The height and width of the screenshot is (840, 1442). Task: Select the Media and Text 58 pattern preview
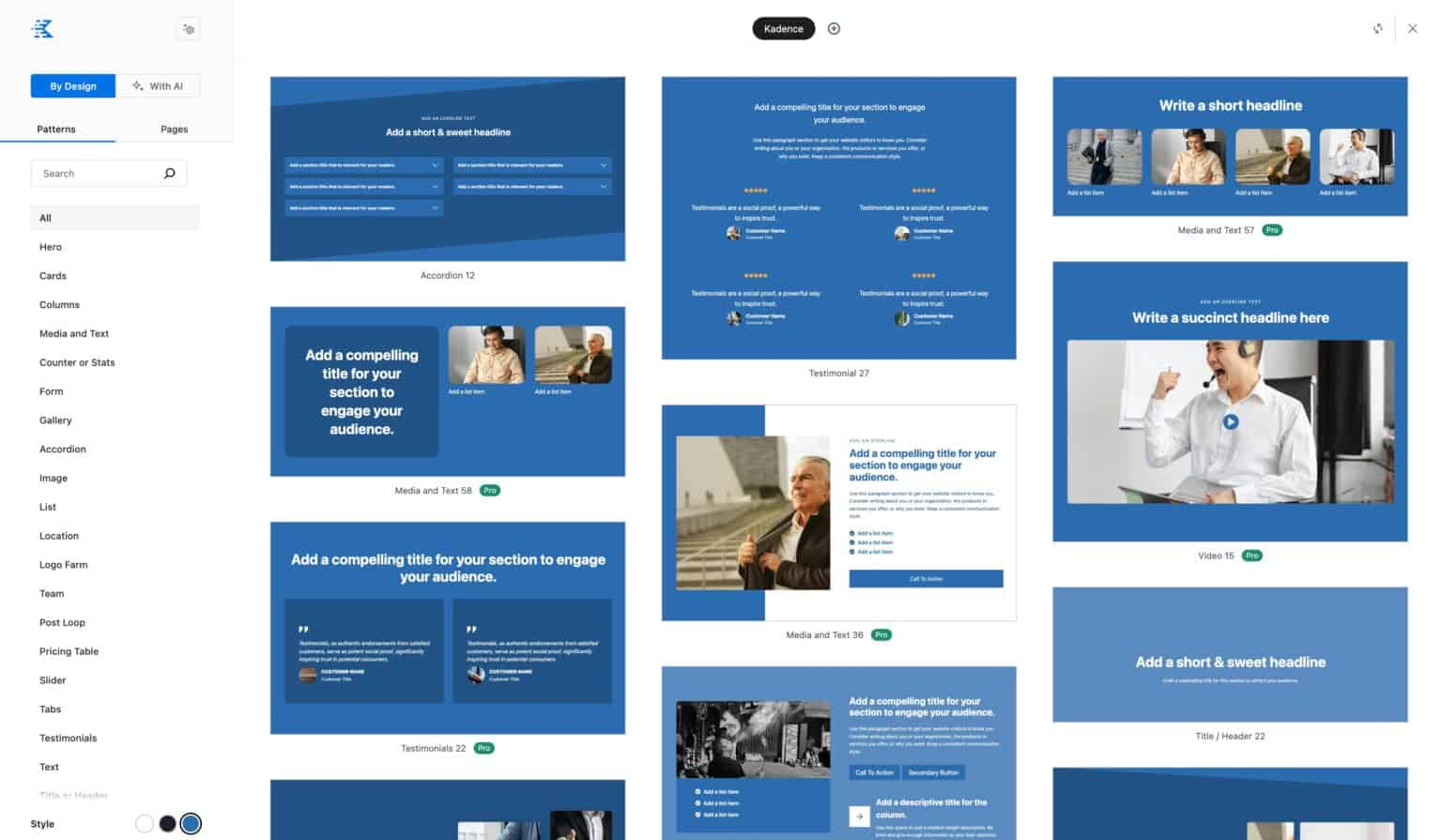tap(448, 391)
